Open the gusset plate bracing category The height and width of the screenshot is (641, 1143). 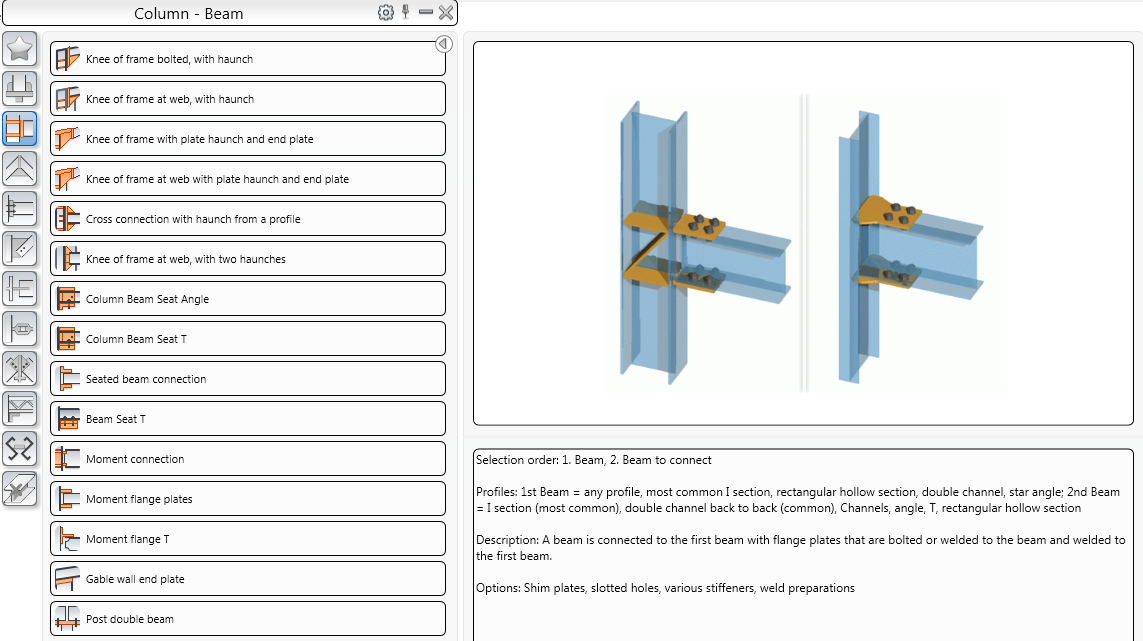(20, 249)
